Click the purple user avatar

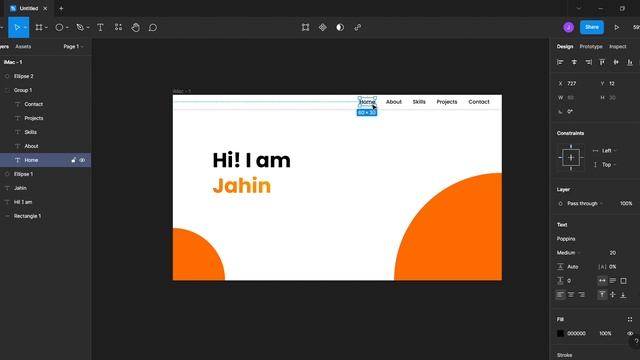pyautogui.click(x=568, y=27)
